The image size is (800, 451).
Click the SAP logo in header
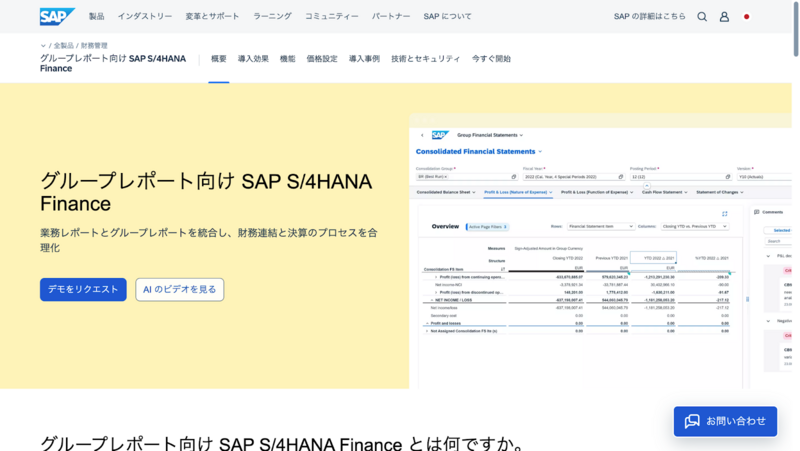[x=57, y=16]
